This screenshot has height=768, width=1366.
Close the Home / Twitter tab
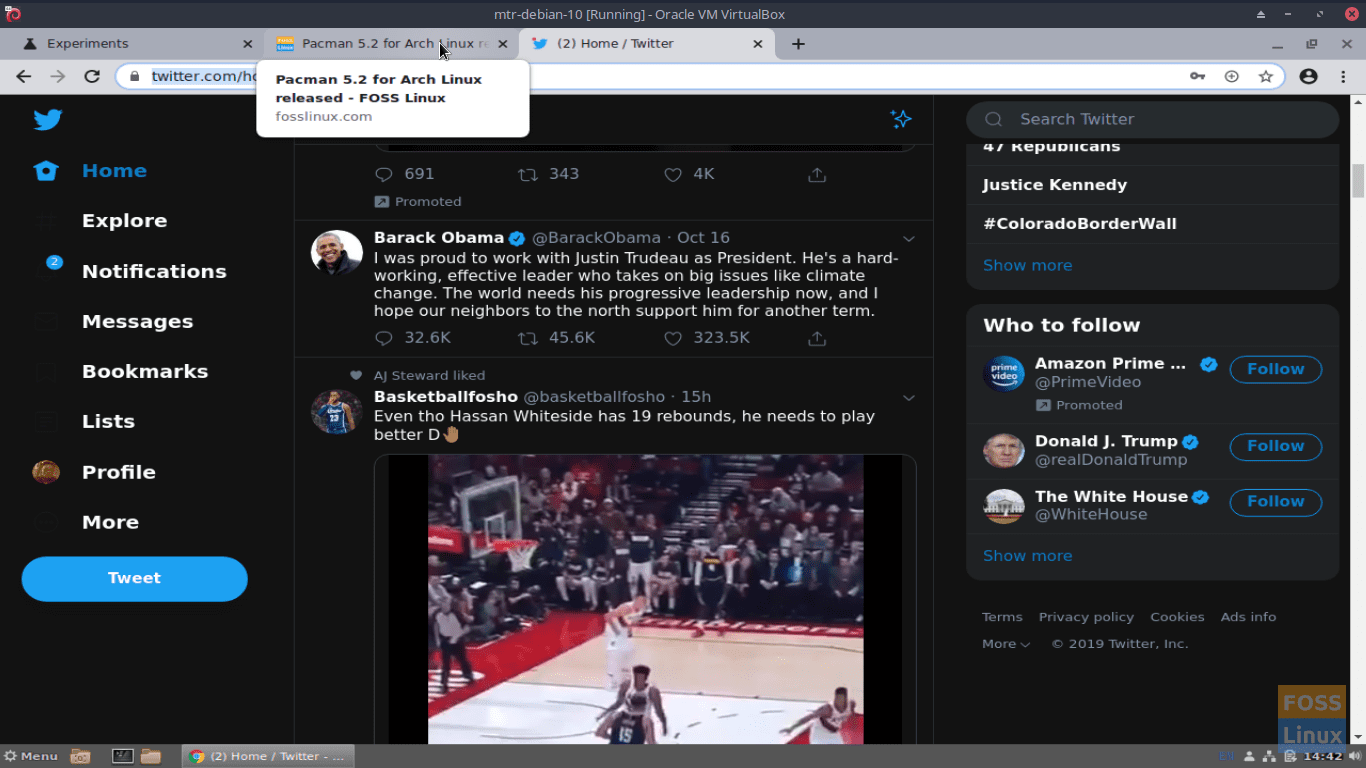(x=757, y=44)
